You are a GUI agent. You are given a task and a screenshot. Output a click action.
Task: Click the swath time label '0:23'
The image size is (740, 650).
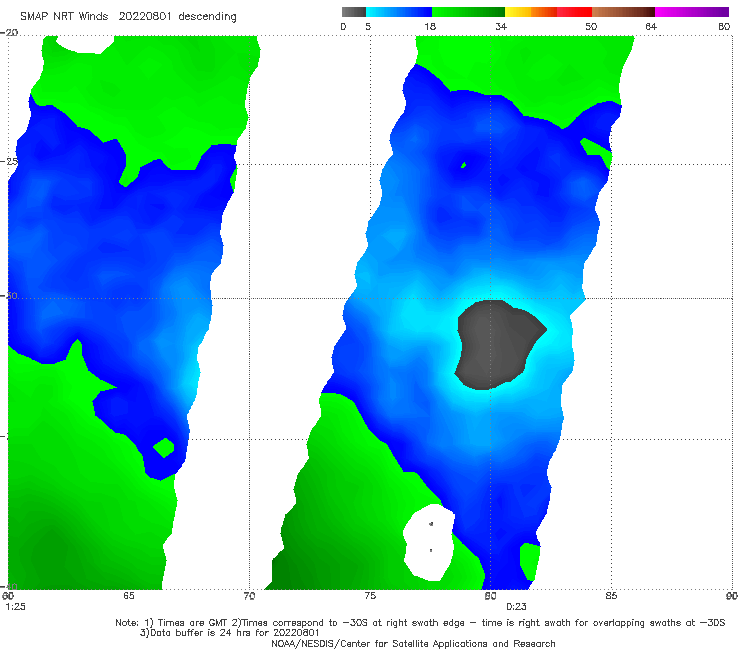[516, 607]
